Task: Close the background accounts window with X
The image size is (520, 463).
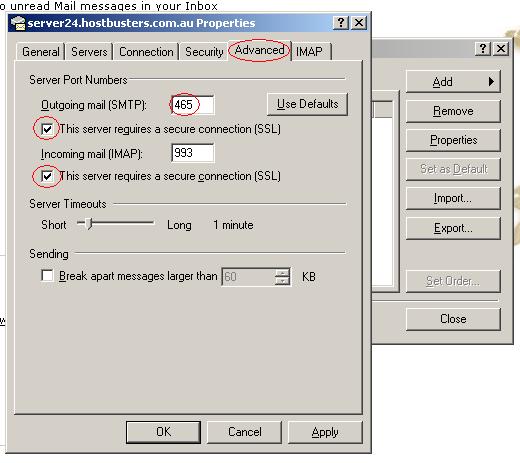Action: [x=501, y=49]
